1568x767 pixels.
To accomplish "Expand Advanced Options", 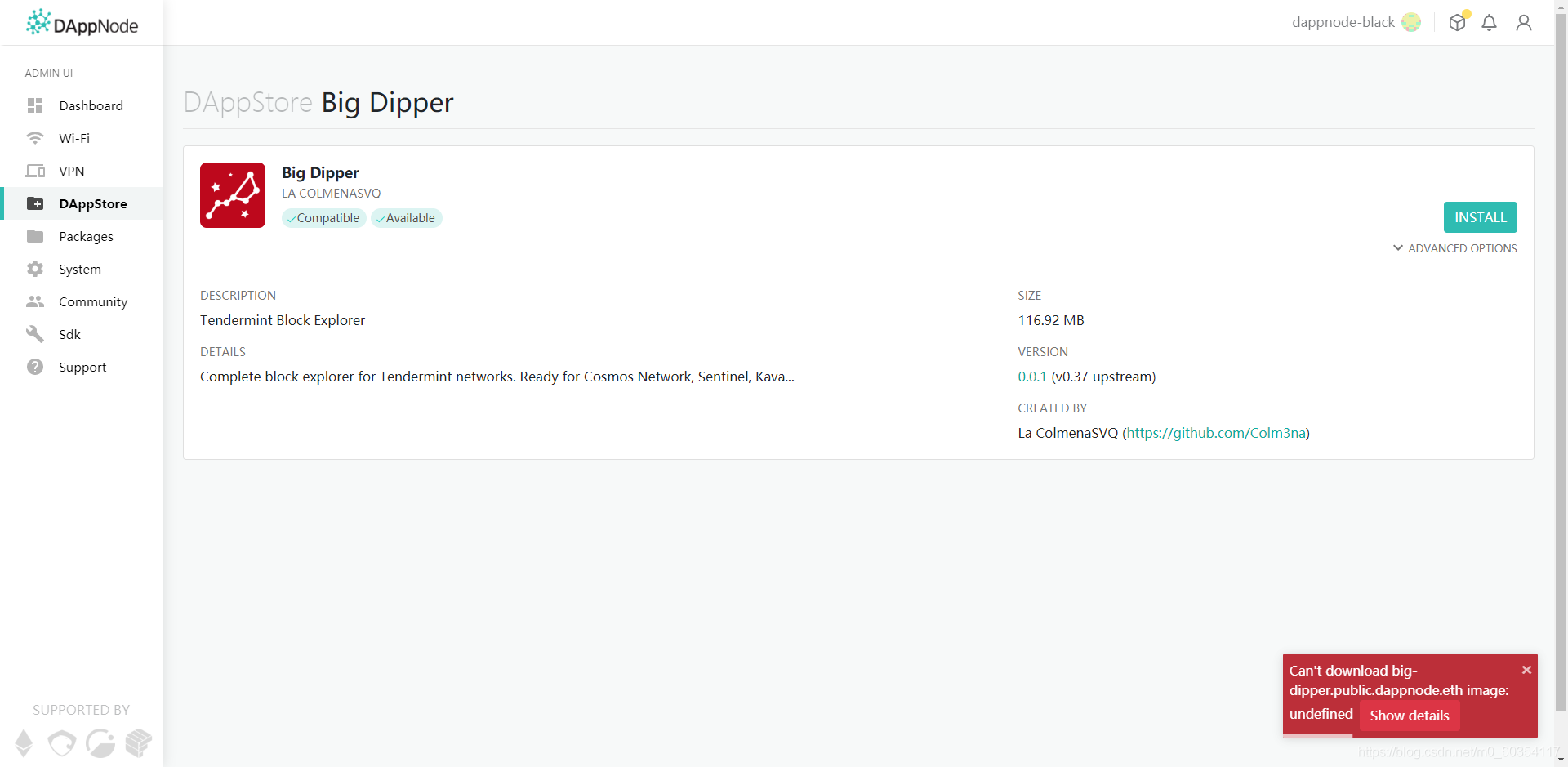I will click(x=1455, y=248).
